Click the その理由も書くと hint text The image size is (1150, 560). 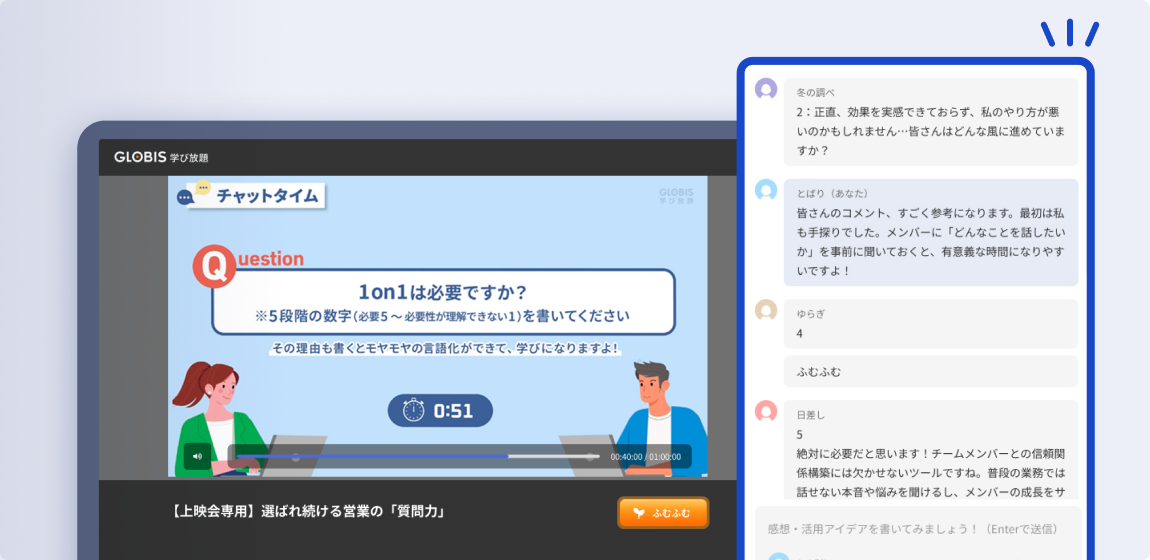pyautogui.click(x=444, y=349)
